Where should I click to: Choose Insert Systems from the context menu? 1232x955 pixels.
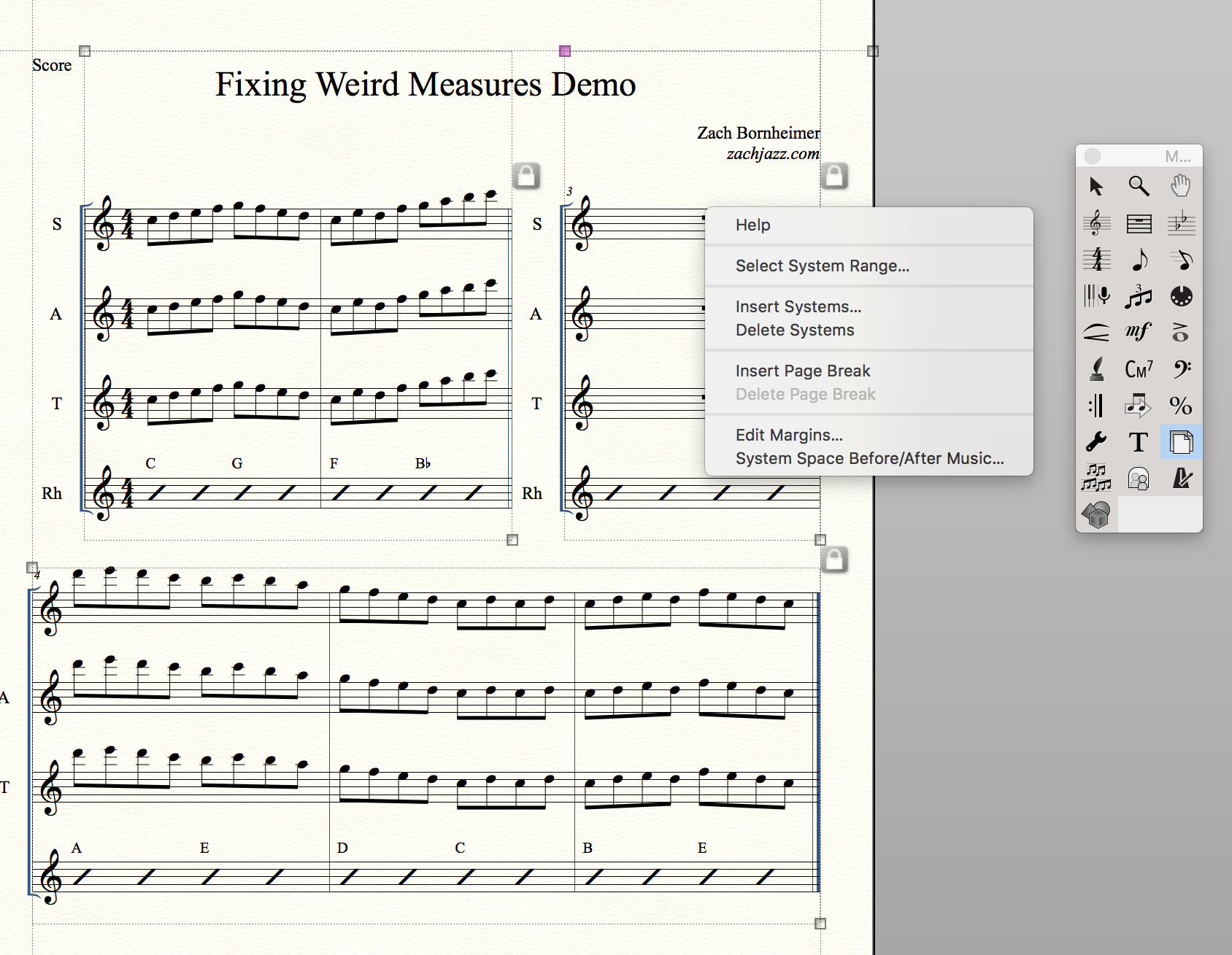click(798, 307)
